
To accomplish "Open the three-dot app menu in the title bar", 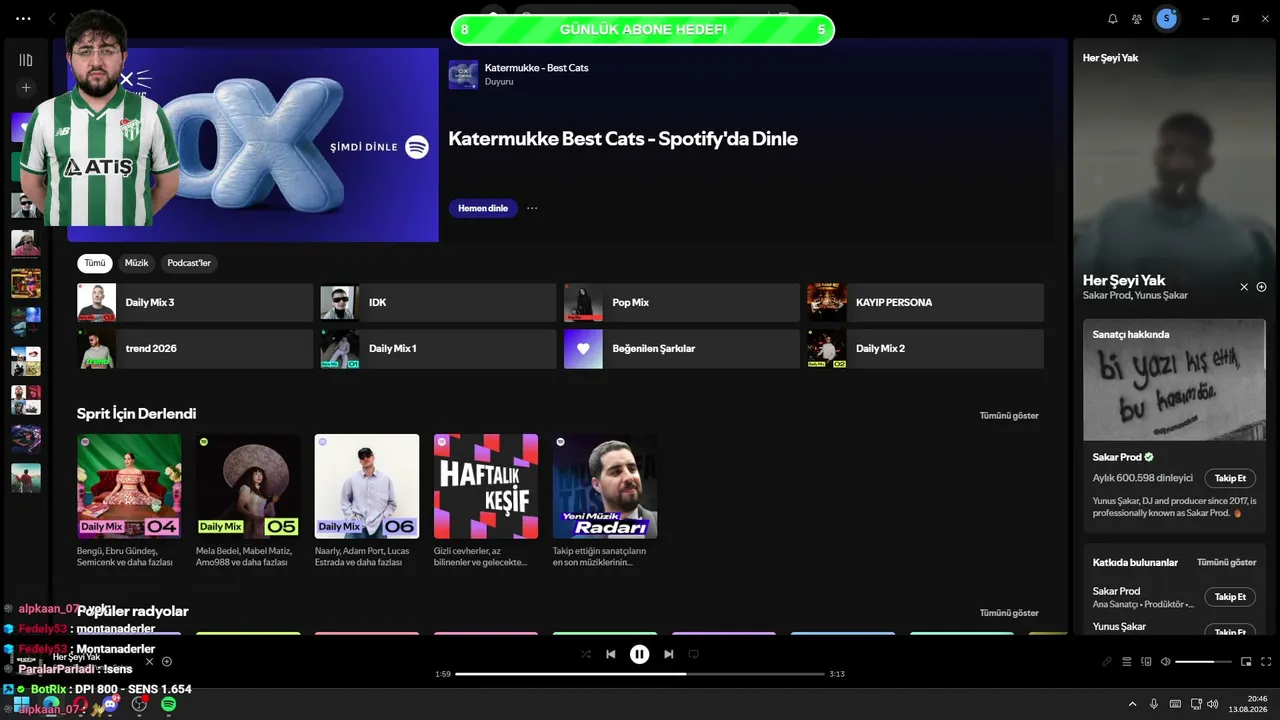I will click(x=23, y=19).
